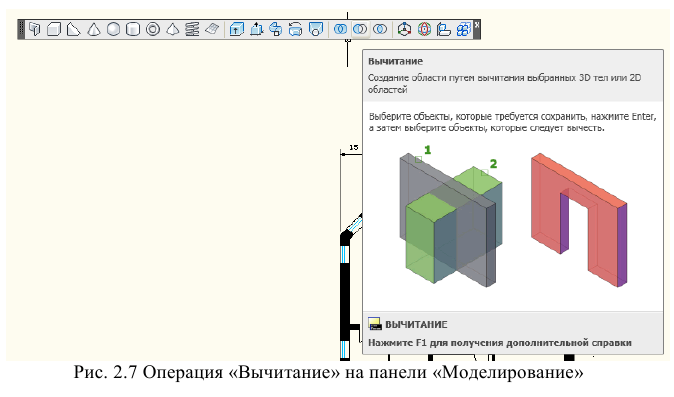
Task: Apply the Union boolean operation
Action: 340,29
